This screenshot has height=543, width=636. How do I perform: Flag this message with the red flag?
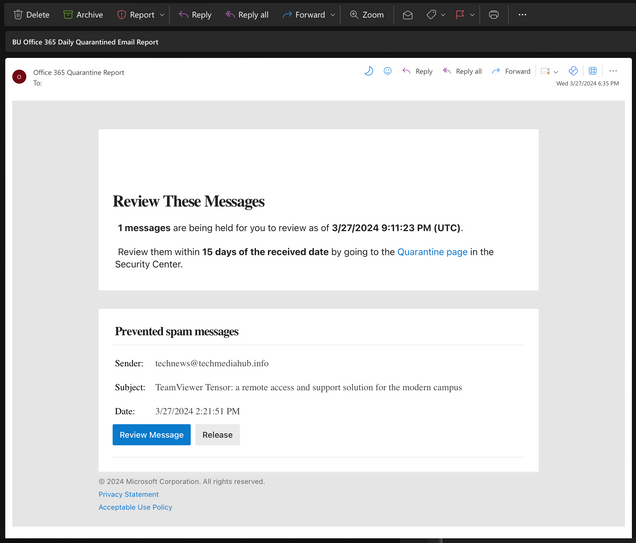460,15
